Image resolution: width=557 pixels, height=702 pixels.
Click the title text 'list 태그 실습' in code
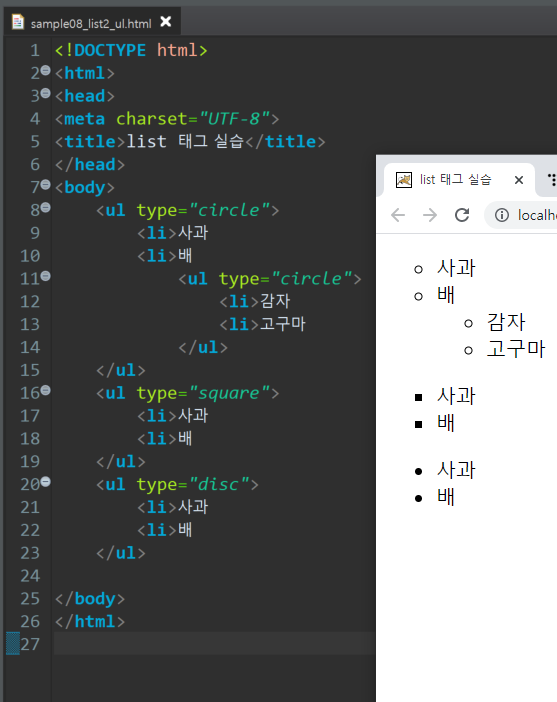[x=185, y=141]
